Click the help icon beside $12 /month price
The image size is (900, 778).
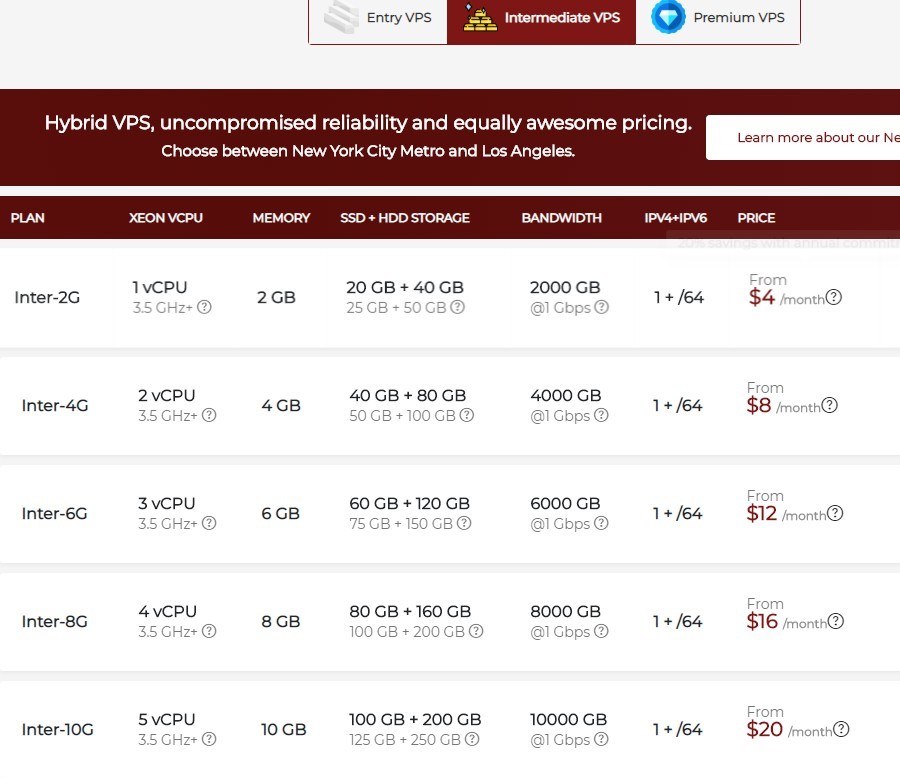(x=835, y=513)
